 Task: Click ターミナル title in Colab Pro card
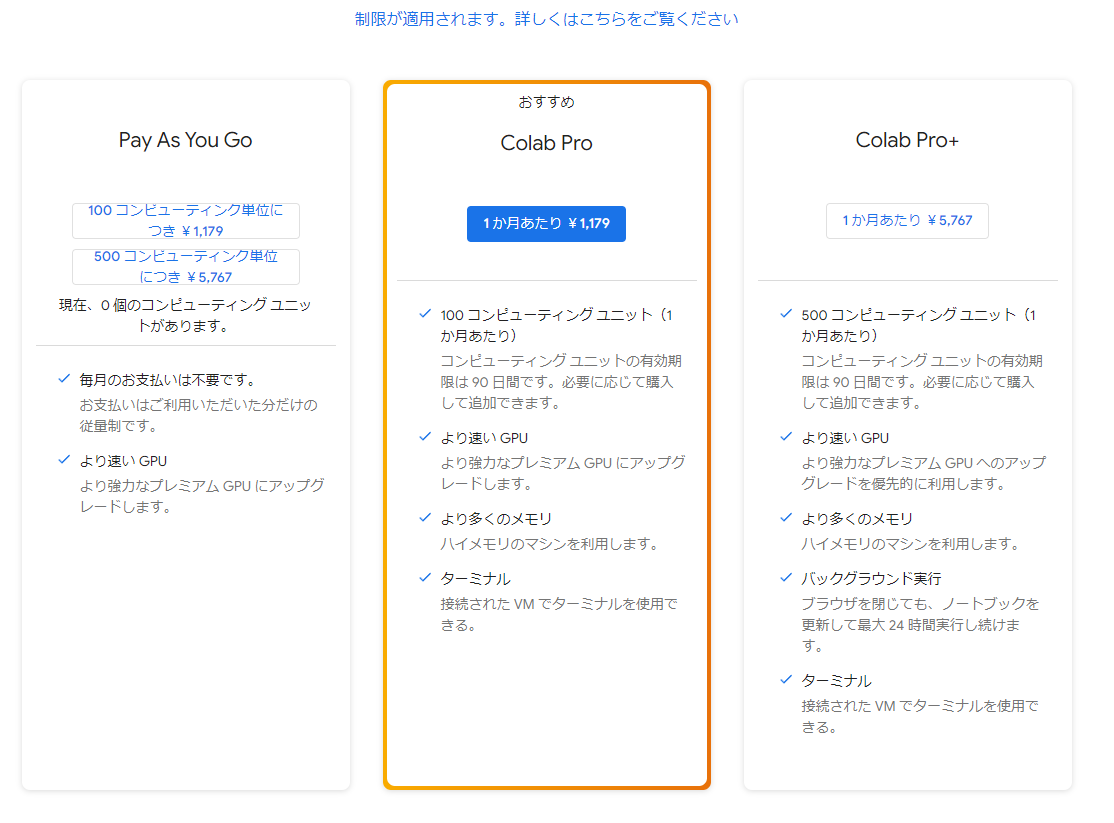point(475,579)
